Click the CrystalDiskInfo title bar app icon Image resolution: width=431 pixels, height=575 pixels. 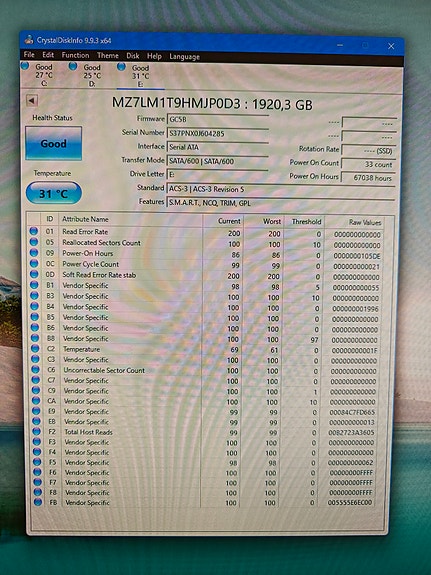click(x=29, y=40)
